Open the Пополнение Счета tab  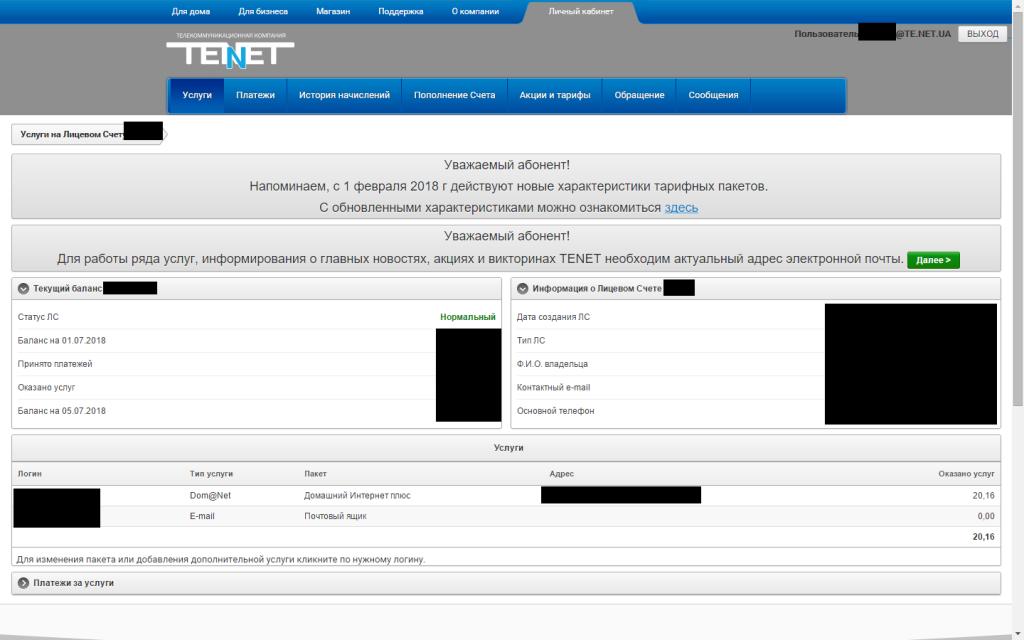click(455, 95)
